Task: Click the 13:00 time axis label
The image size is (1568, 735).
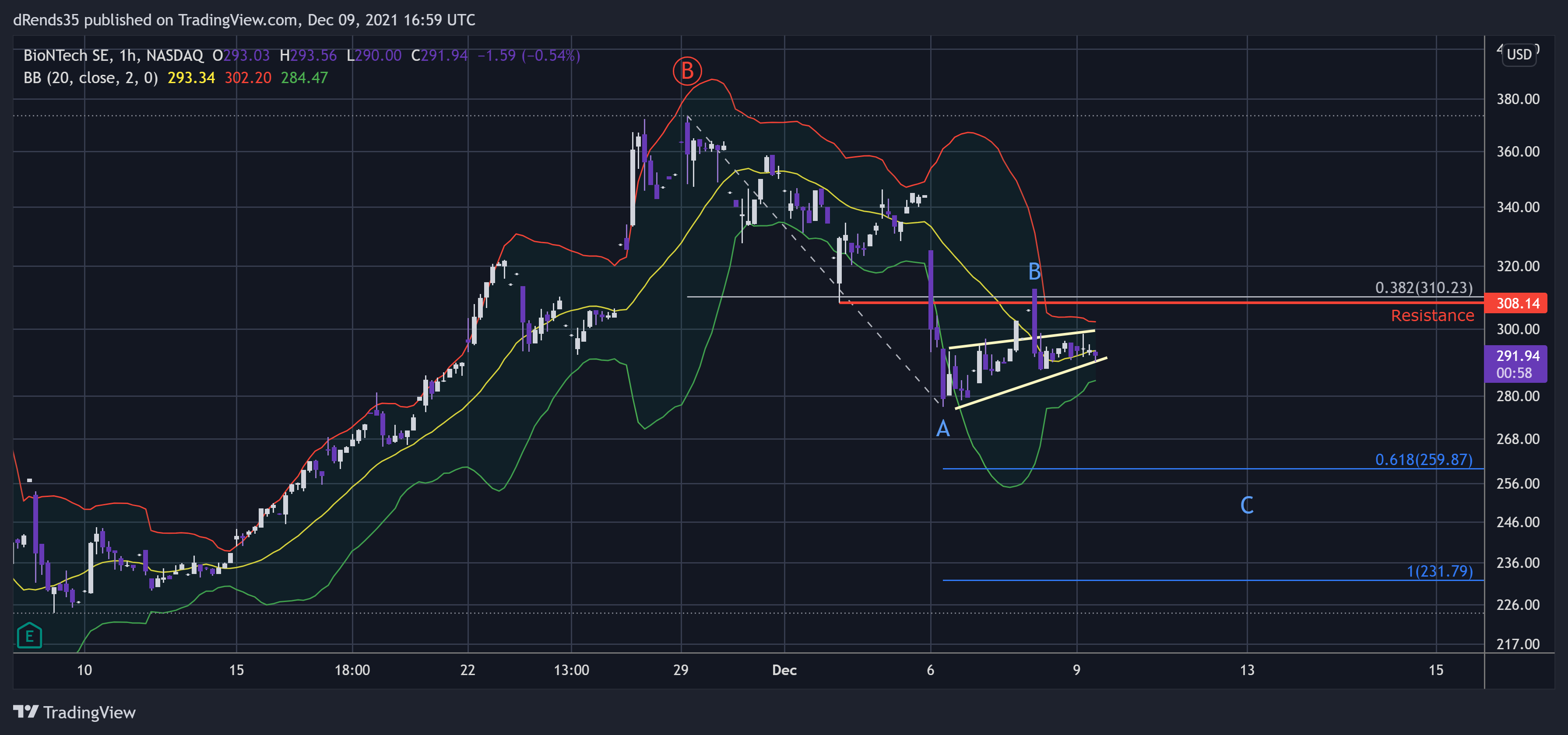Action: pyautogui.click(x=571, y=670)
